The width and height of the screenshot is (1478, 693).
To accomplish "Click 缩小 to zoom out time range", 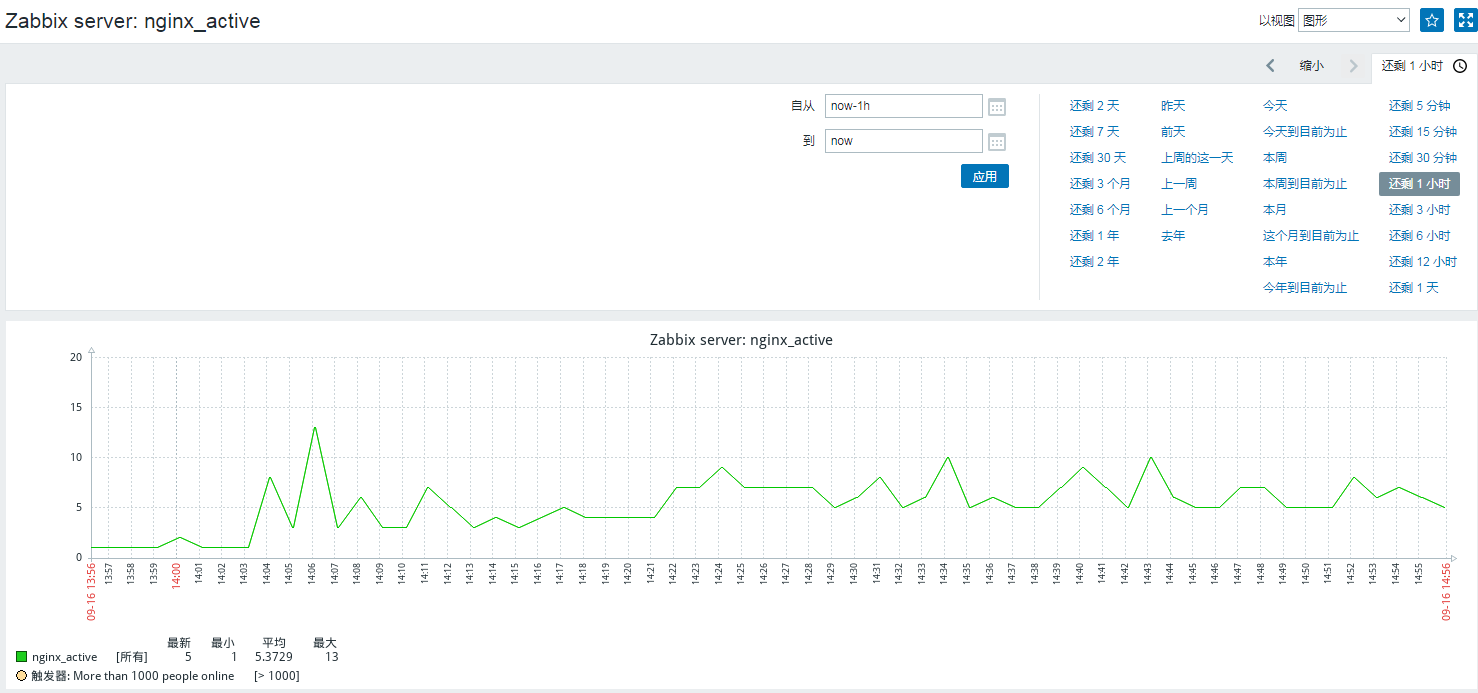I will point(1311,66).
